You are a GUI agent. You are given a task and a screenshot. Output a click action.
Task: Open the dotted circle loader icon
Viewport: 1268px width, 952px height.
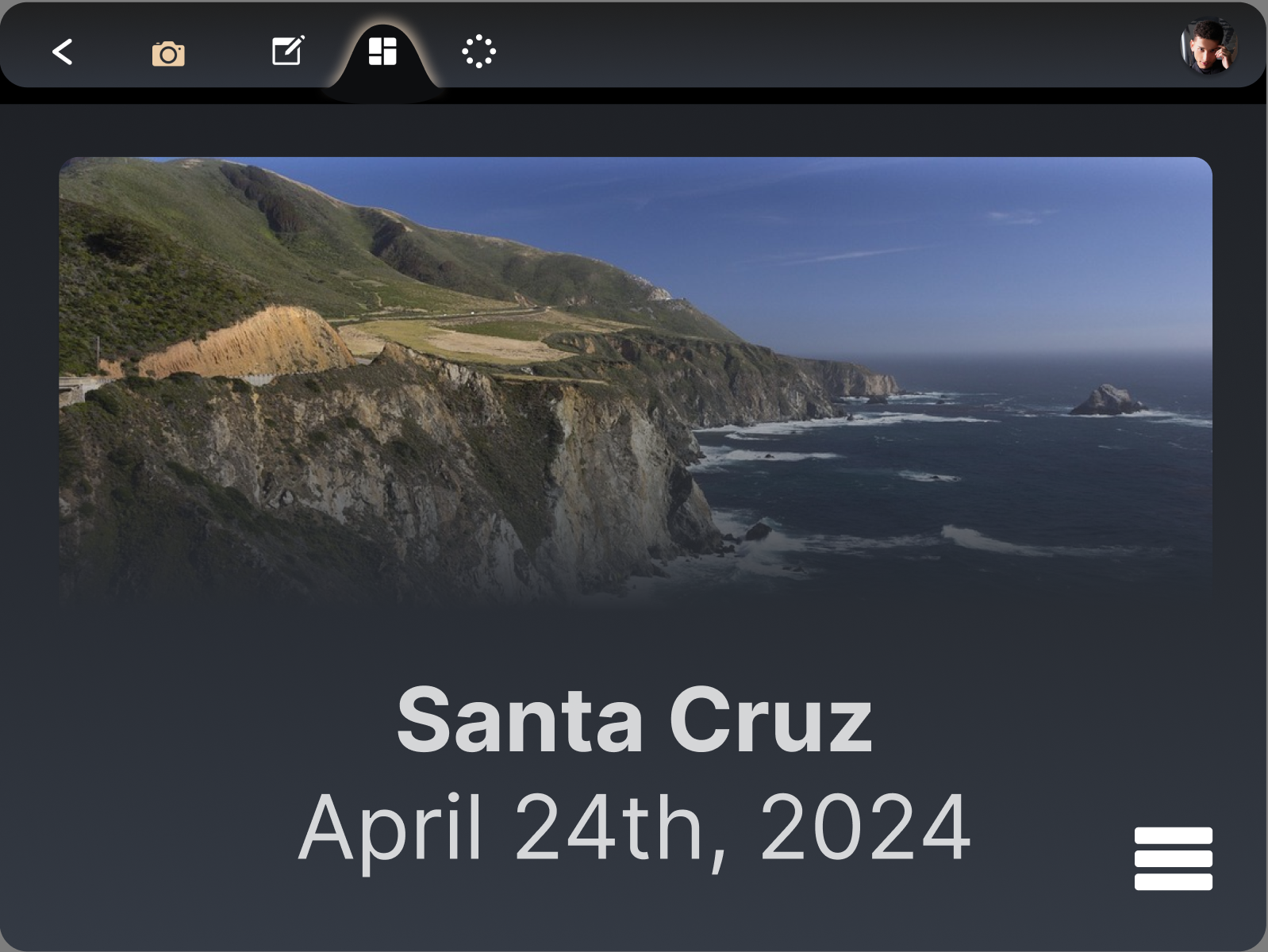tap(478, 52)
